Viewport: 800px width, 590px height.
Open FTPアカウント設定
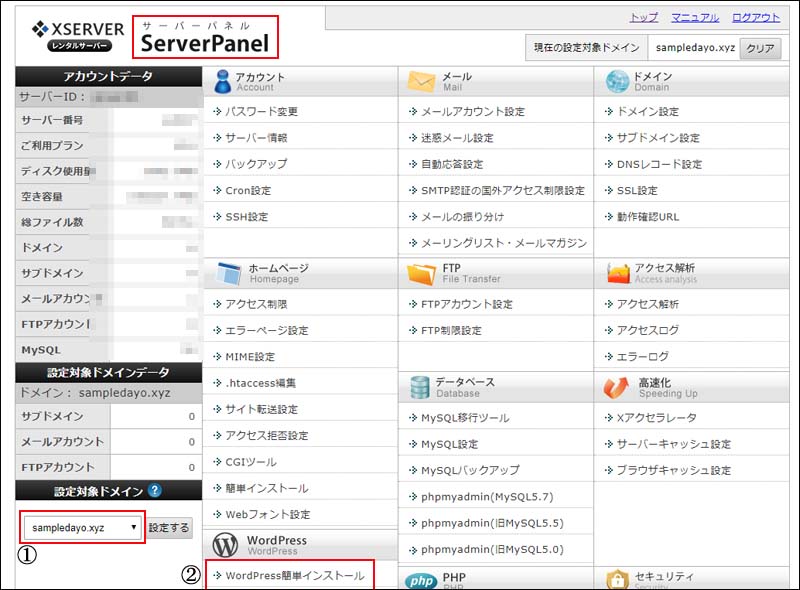467,304
